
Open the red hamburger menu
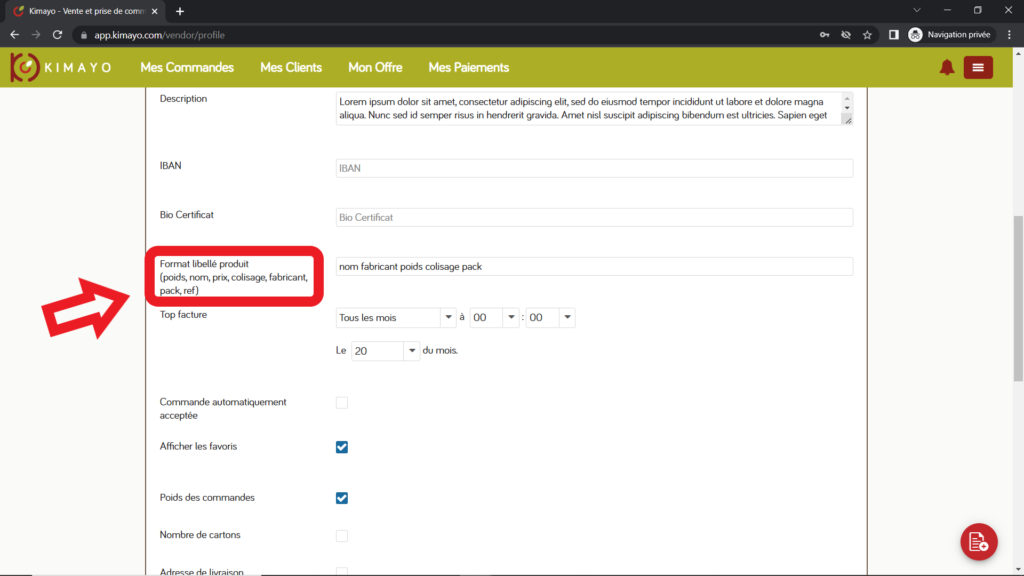pos(978,67)
